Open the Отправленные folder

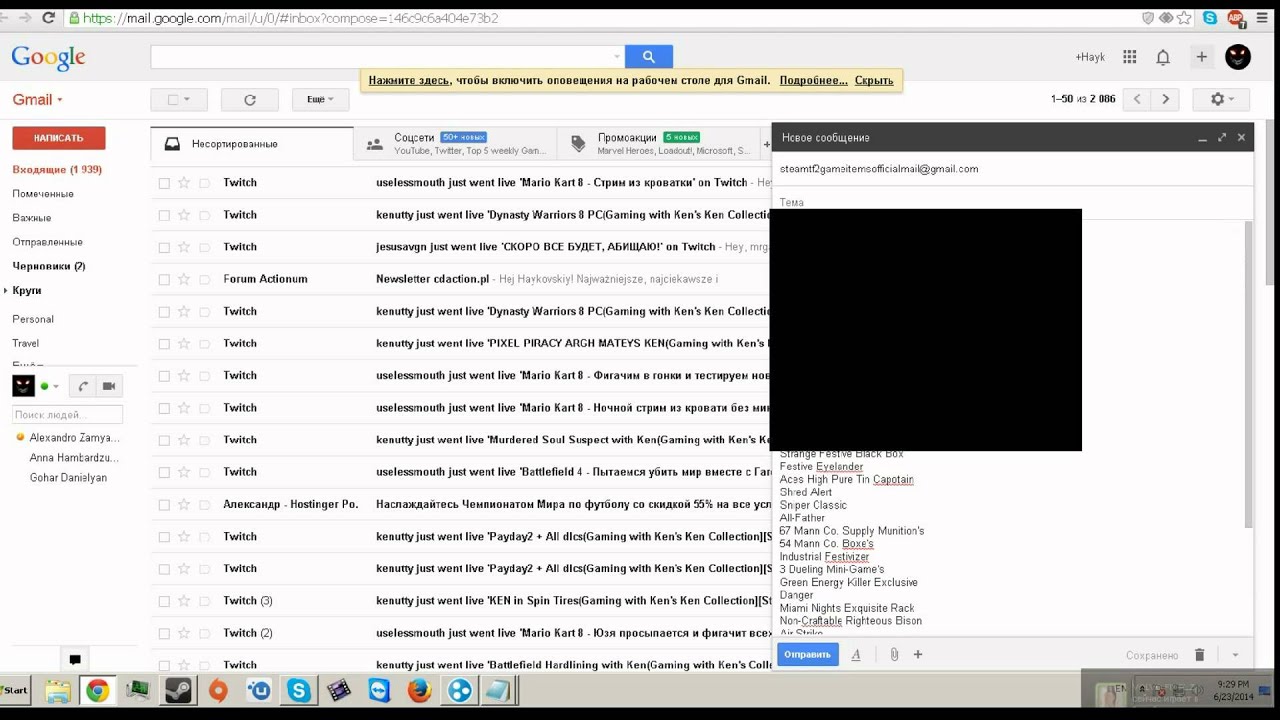pyautogui.click(x=47, y=242)
